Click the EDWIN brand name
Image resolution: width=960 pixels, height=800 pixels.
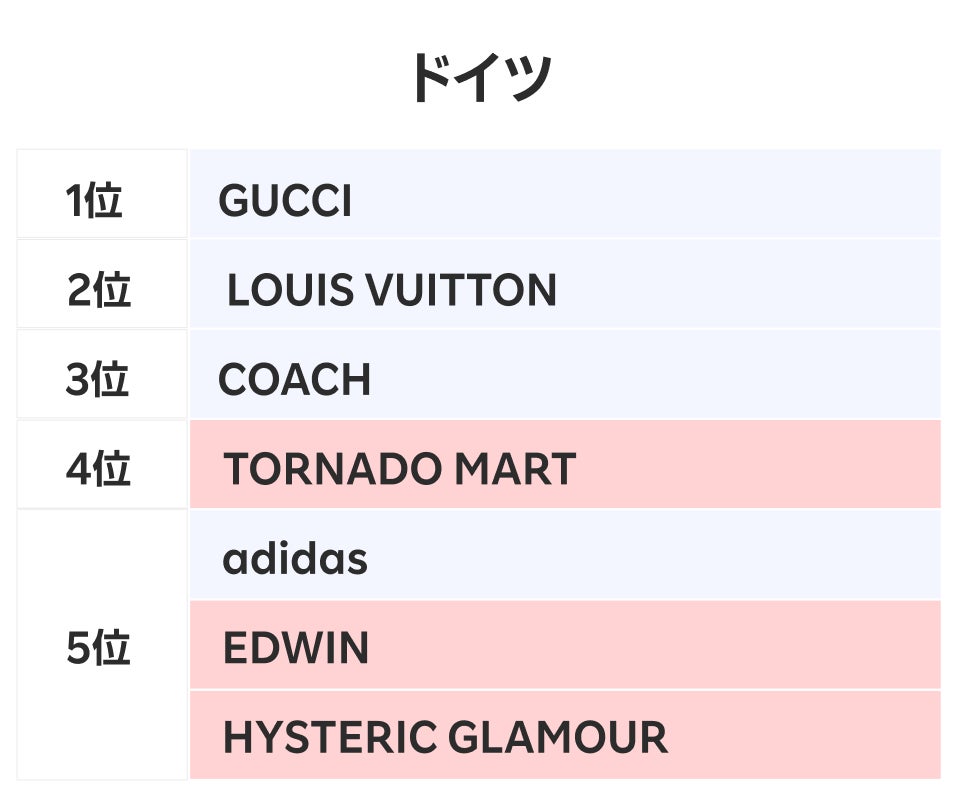pyautogui.click(x=296, y=649)
